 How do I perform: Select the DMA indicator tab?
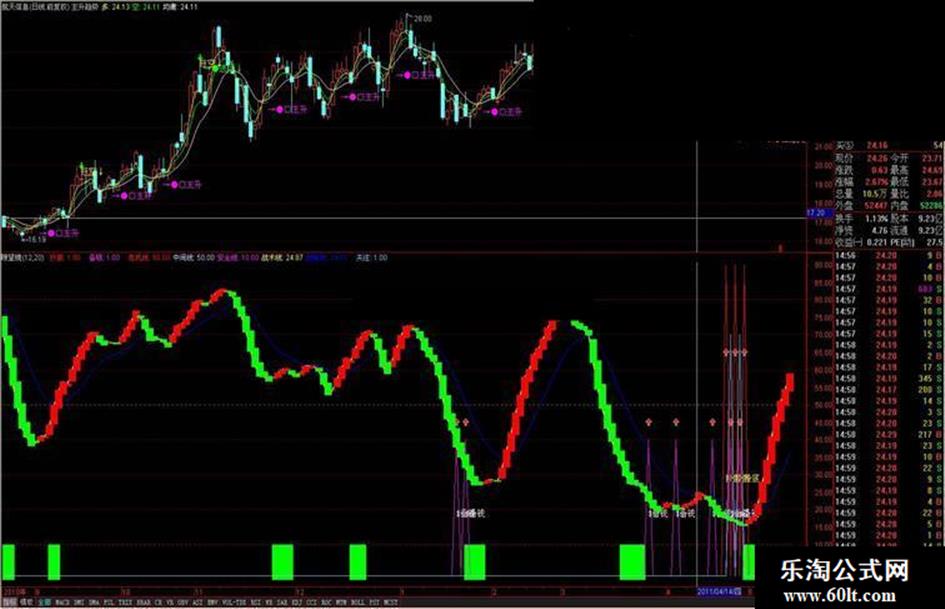[94, 602]
